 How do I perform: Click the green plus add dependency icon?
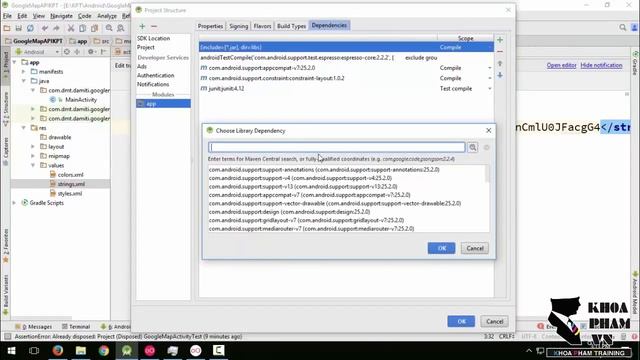(500, 40)
